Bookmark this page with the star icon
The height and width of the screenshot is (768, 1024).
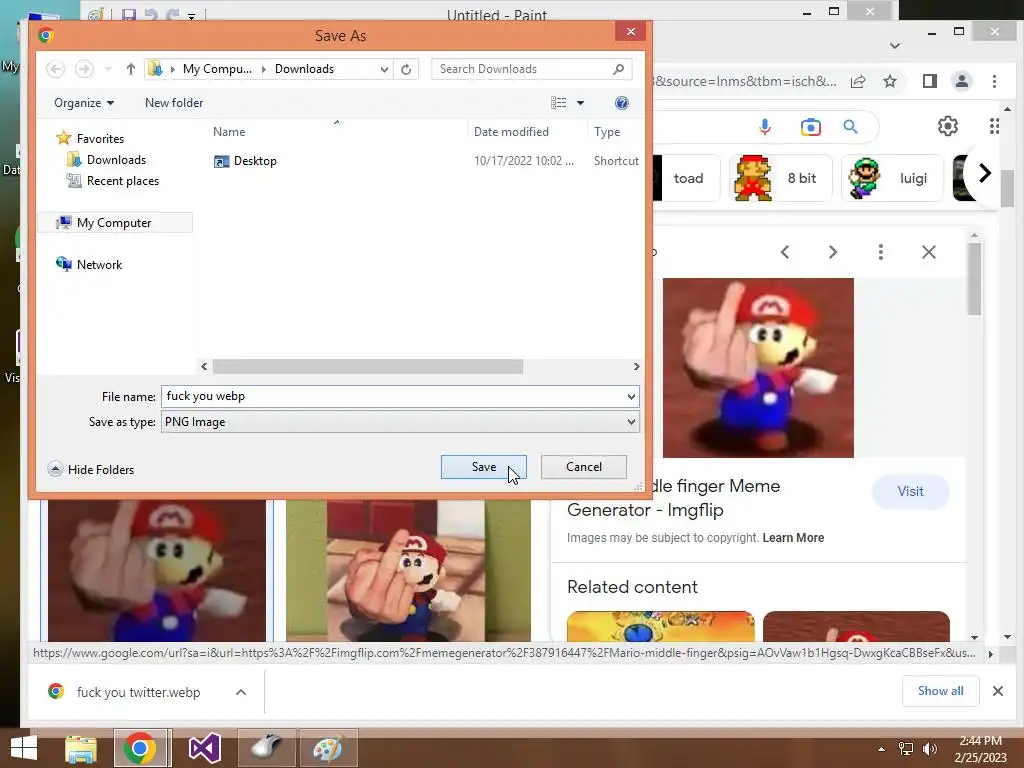[x=889, y=81]
